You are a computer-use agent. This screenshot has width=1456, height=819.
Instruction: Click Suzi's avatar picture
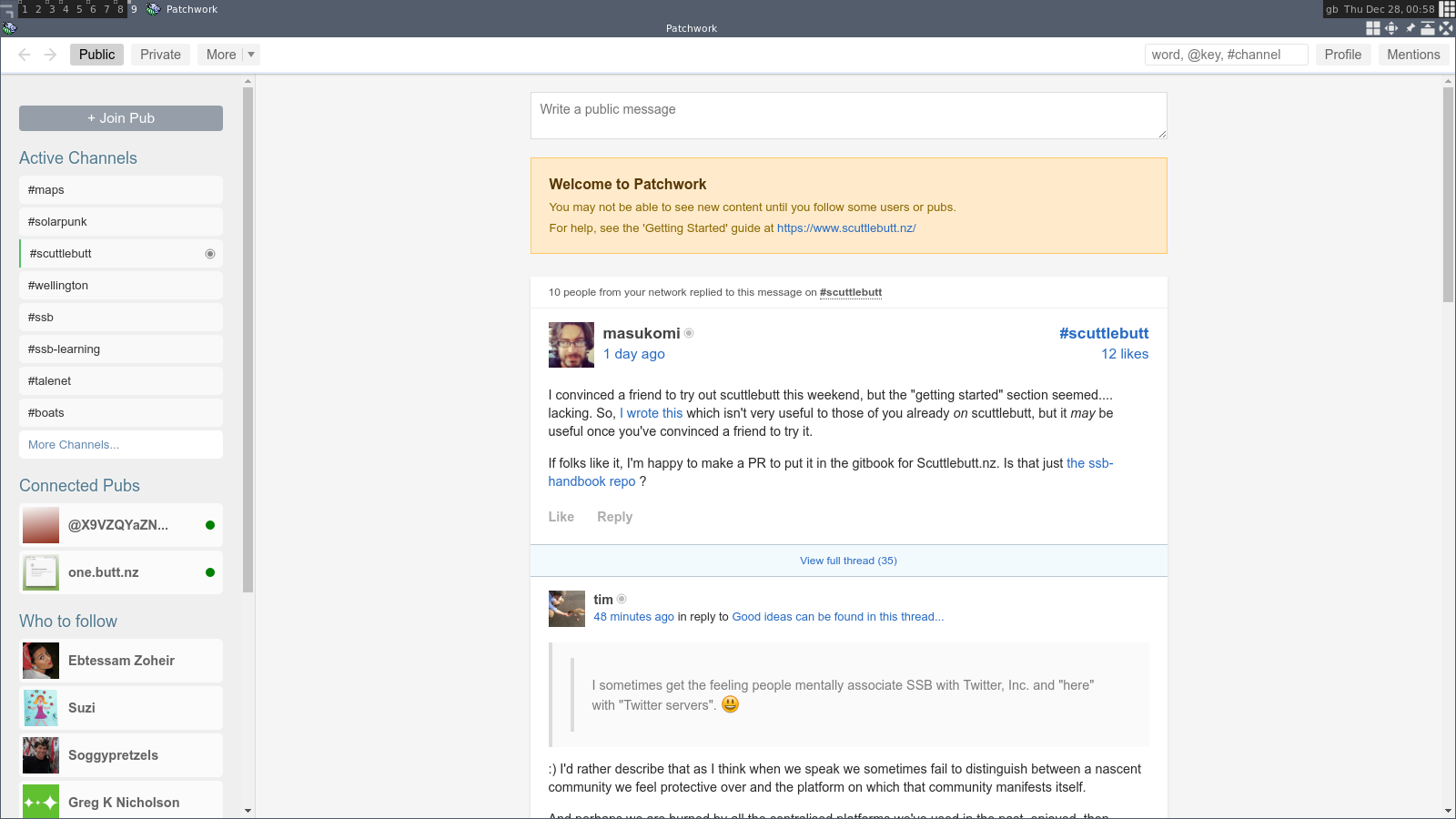[41, 708]
